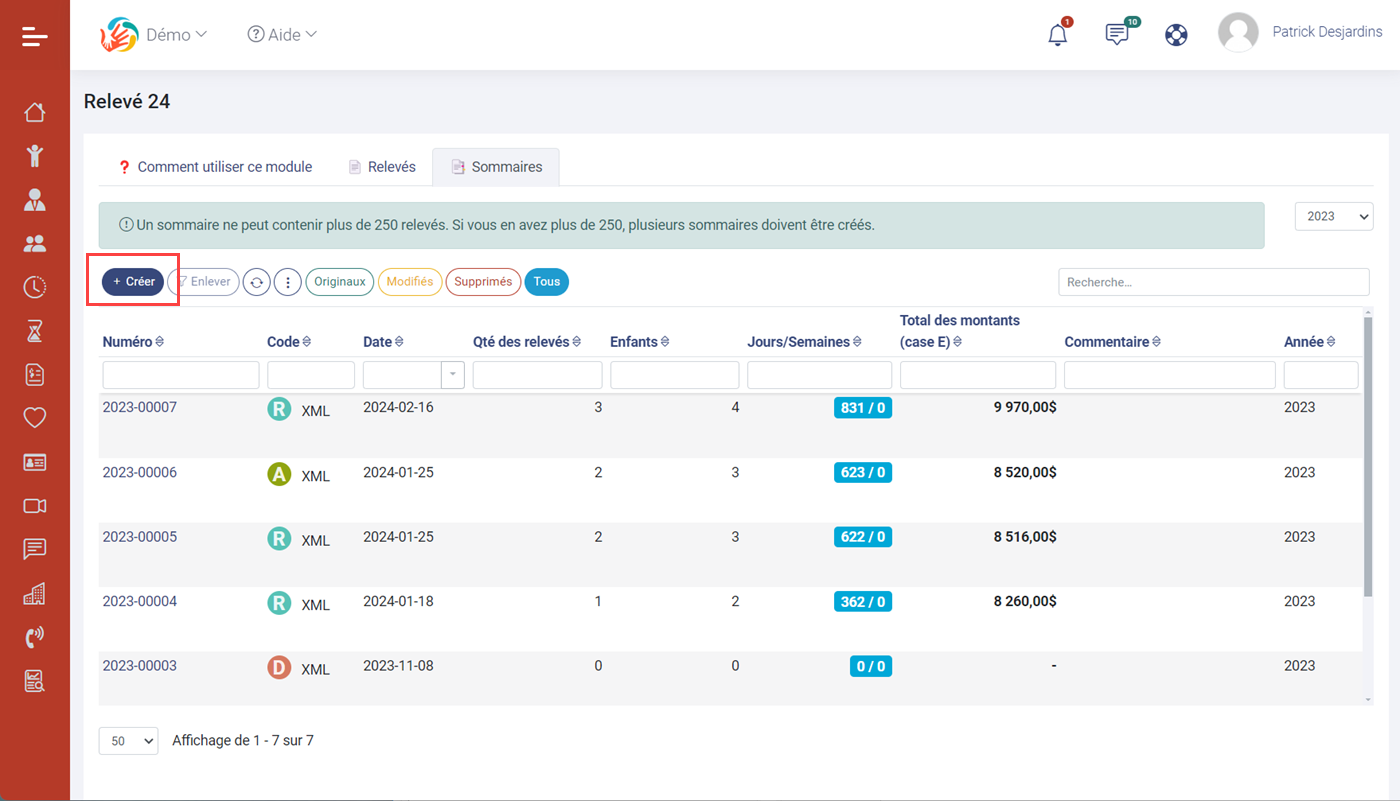Viewport: 1400px width, 801px height.
Task: Sort by Code column
Action: click(289, 342)
